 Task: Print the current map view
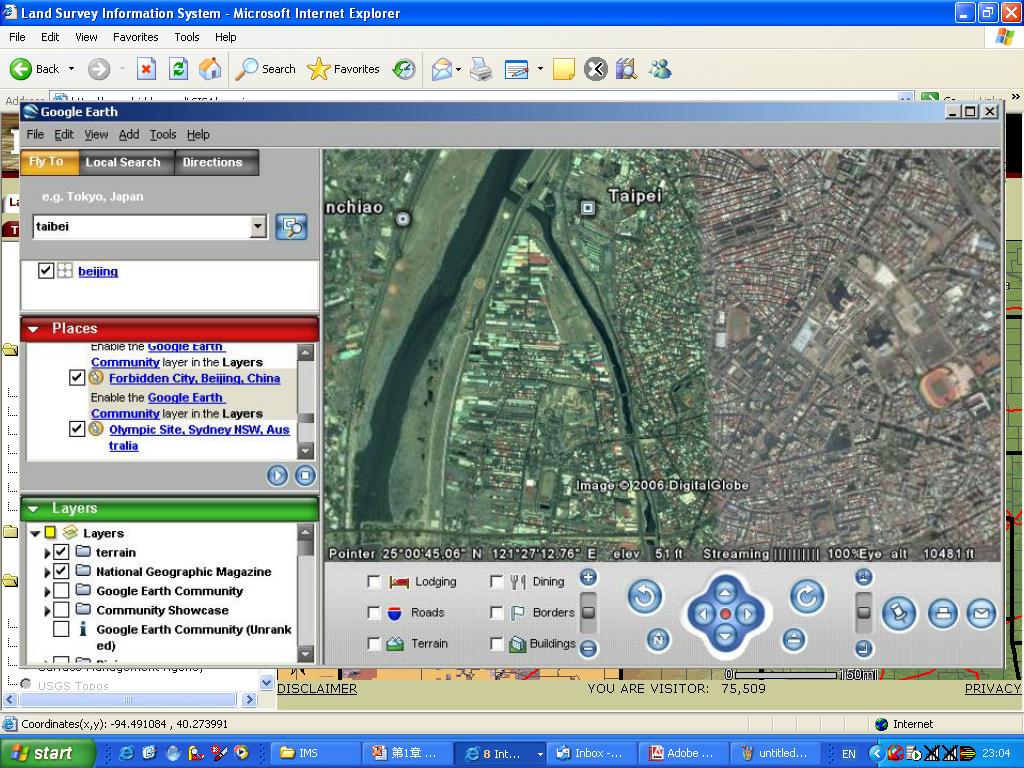point(942,613)
